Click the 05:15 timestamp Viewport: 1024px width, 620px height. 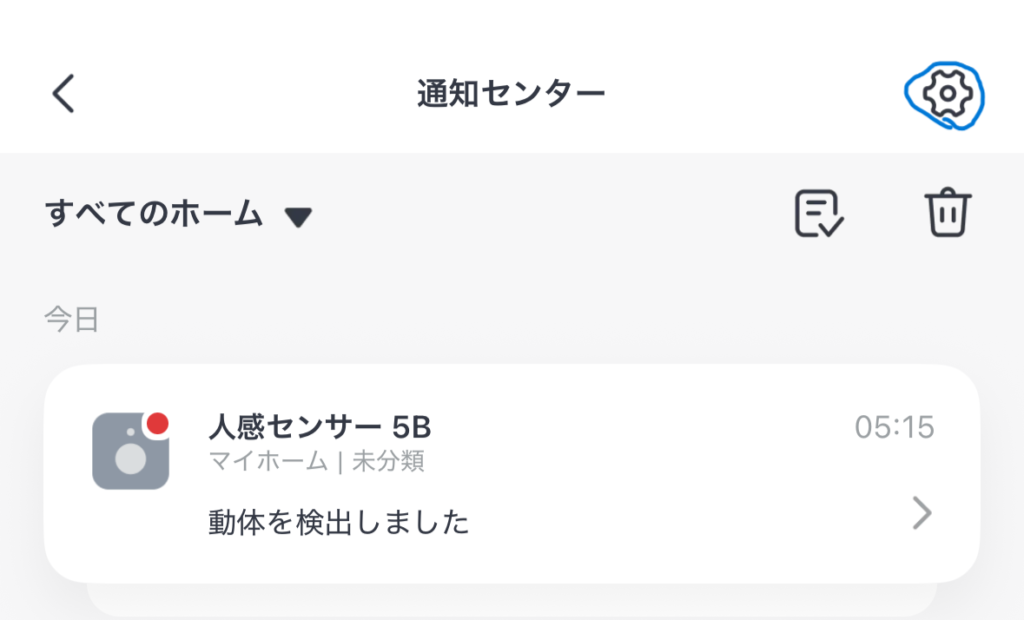point(893,428)
